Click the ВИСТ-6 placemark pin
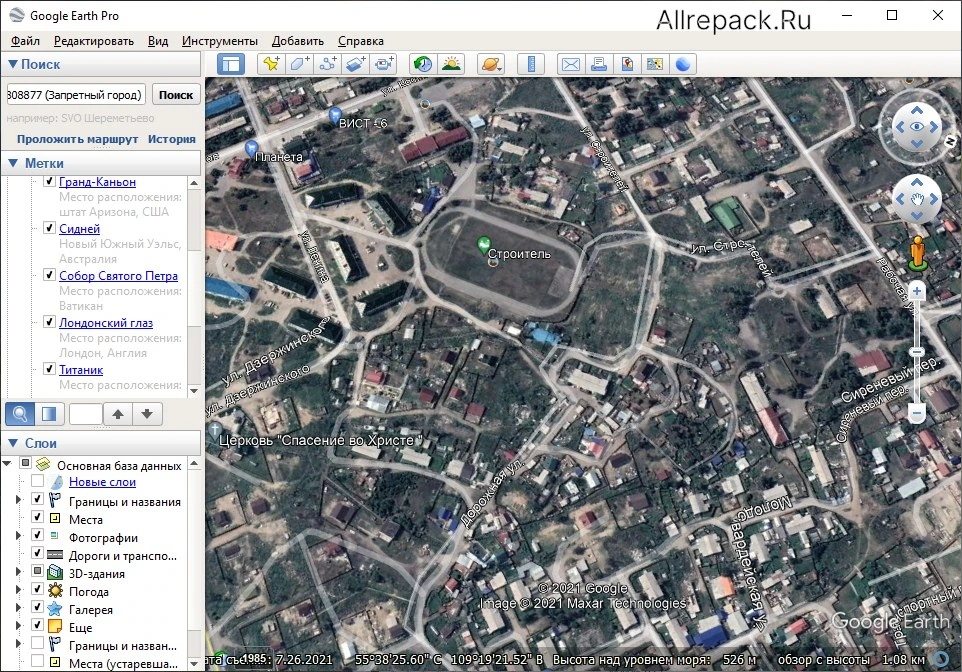 tap(335, 114)
